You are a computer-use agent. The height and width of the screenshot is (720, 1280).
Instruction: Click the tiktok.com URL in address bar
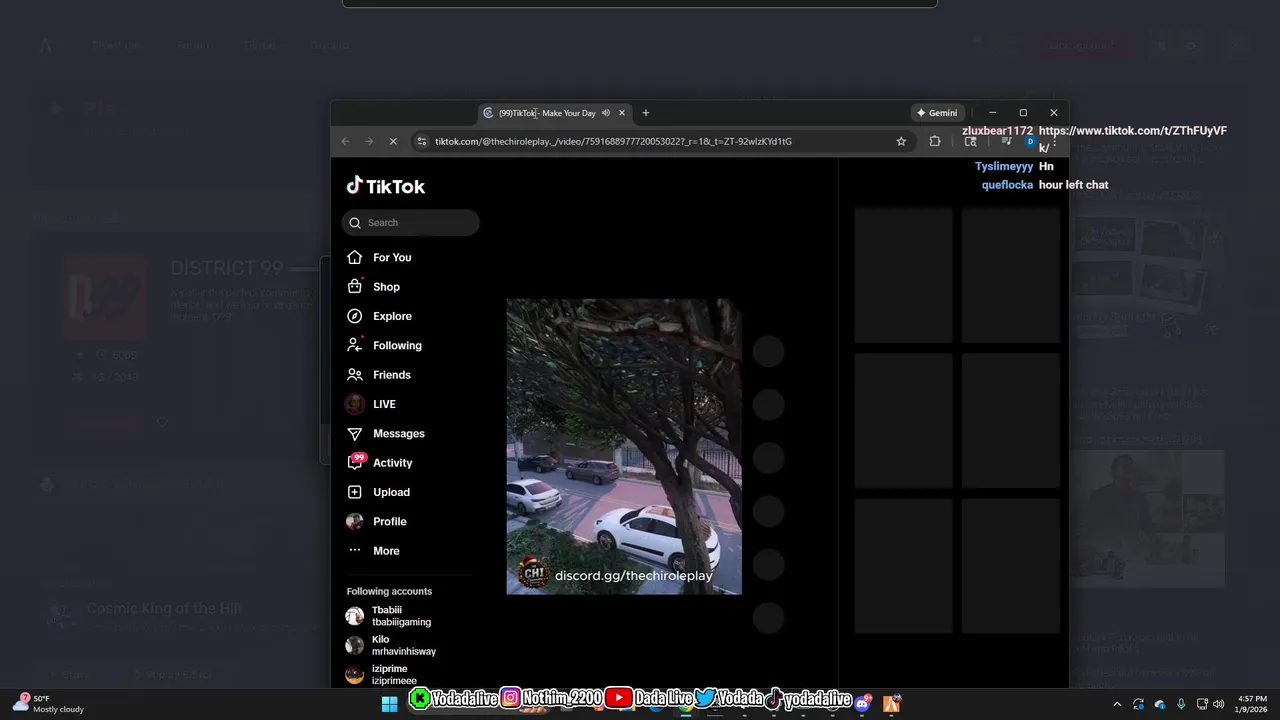[613, 141]
